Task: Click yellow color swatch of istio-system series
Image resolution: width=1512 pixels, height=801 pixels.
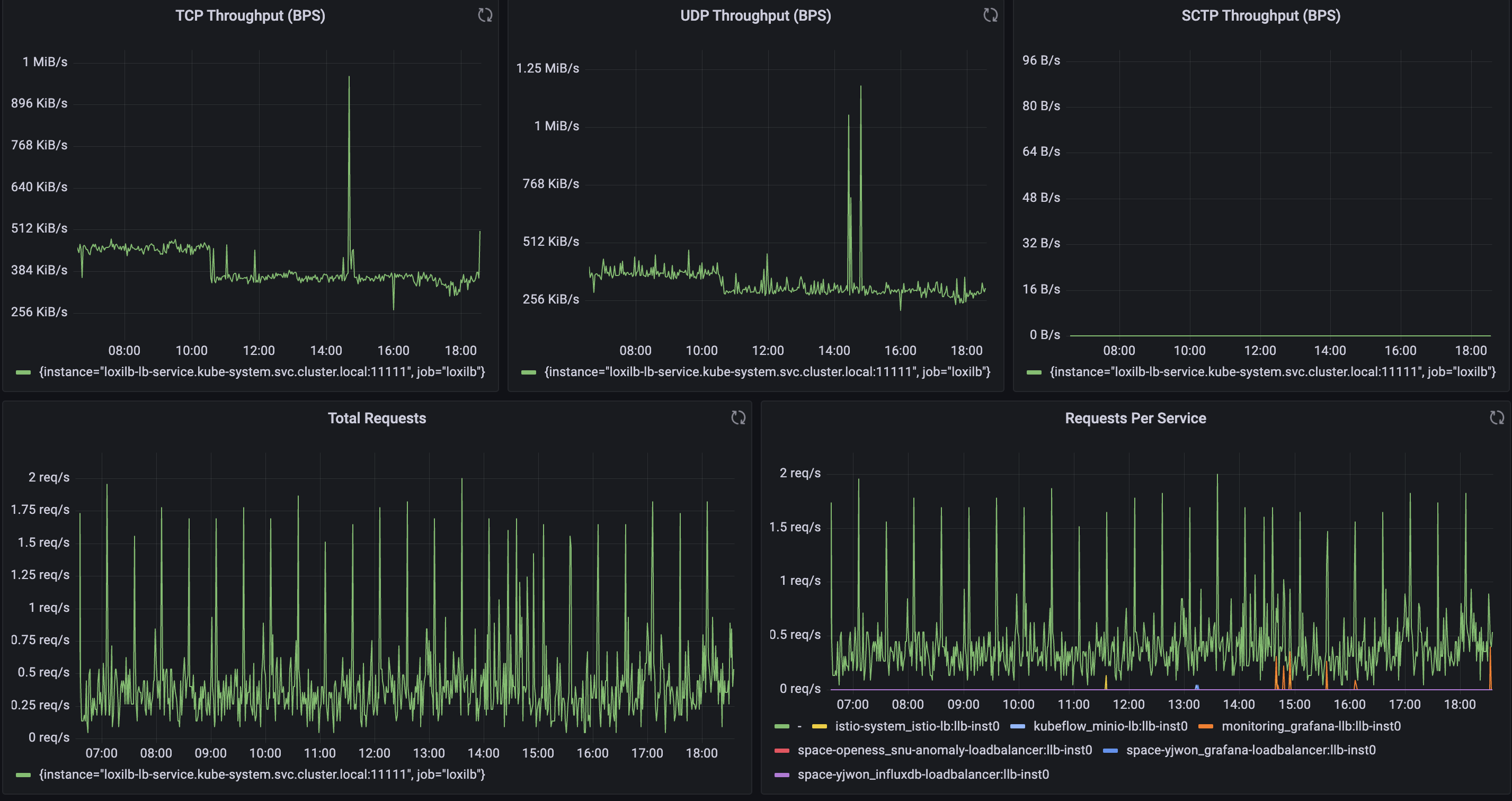Action: click(x=820, y=726)
